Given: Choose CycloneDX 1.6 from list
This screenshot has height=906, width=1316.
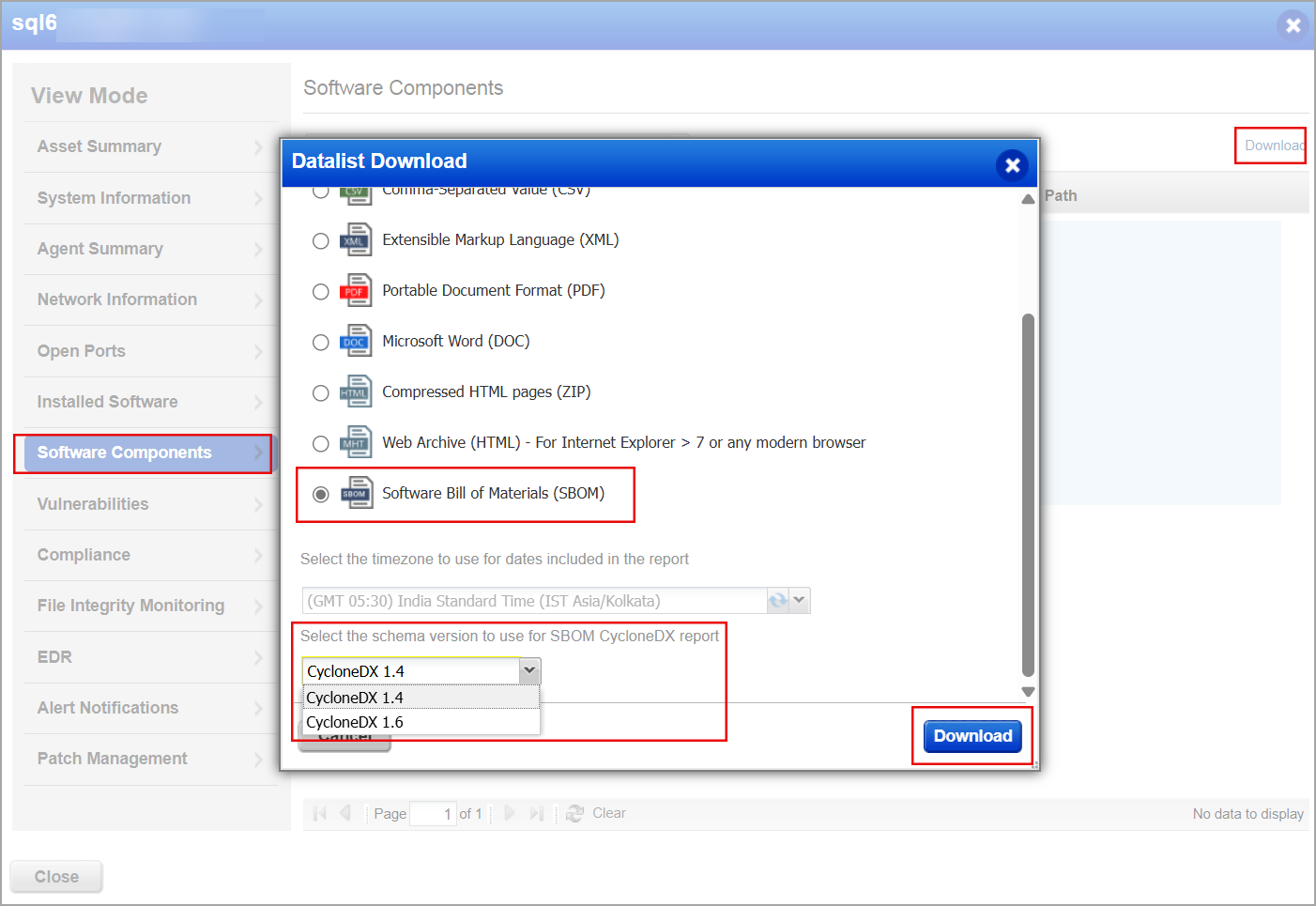Looking at the screenshot, I should [421, 722].
